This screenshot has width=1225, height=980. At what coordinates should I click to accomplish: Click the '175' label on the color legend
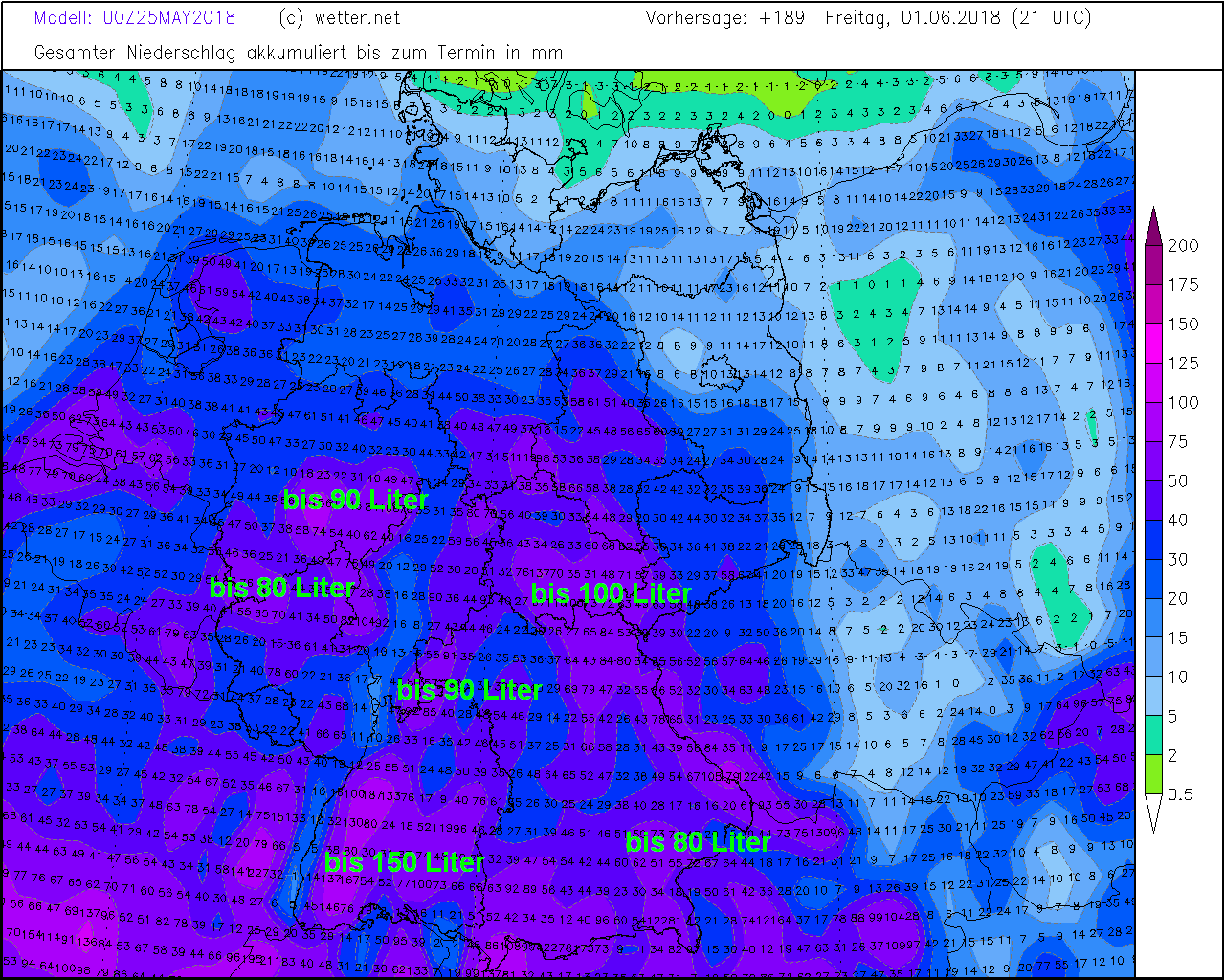pos(1183,285)
